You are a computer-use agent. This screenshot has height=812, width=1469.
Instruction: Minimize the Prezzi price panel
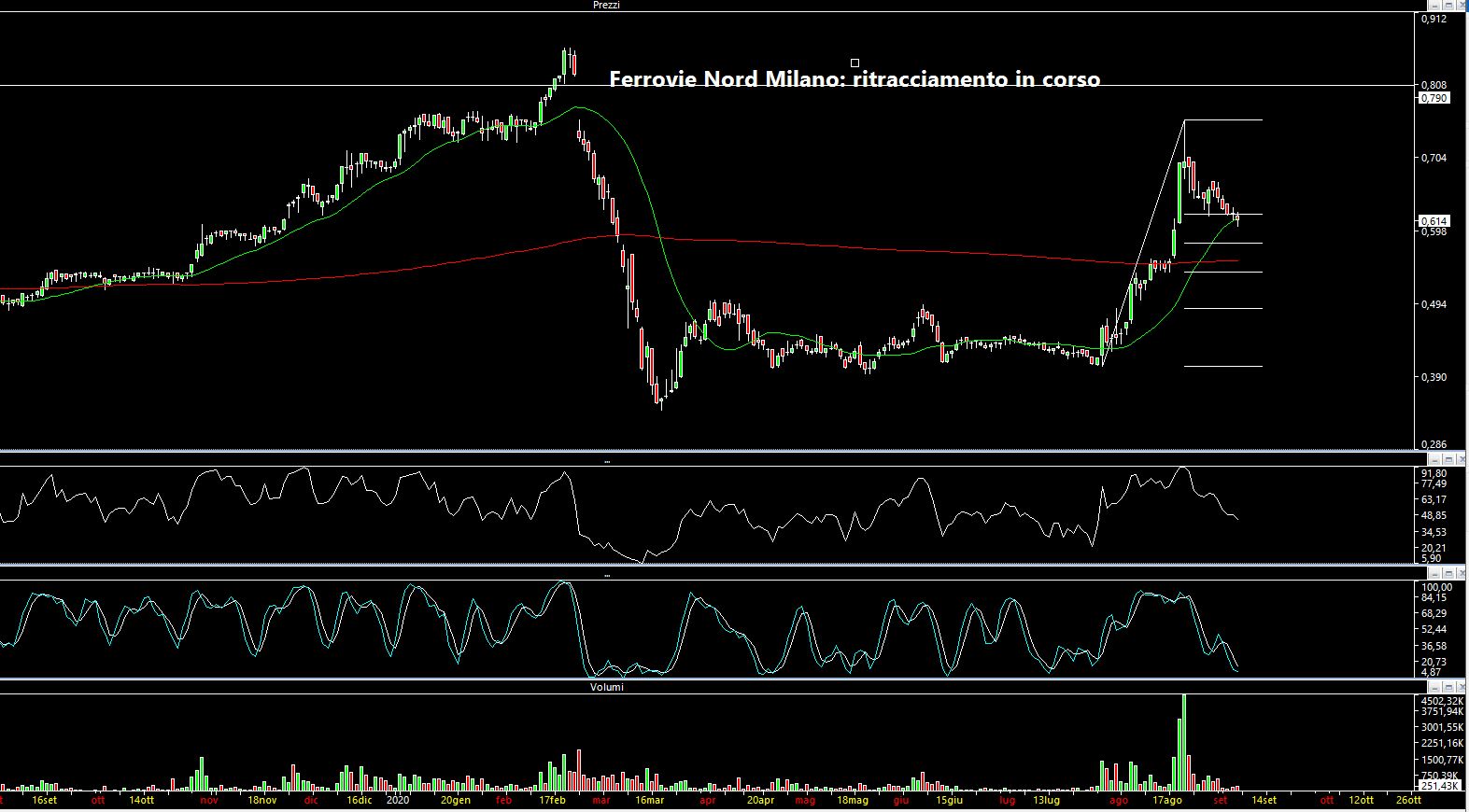[1434, 5]
